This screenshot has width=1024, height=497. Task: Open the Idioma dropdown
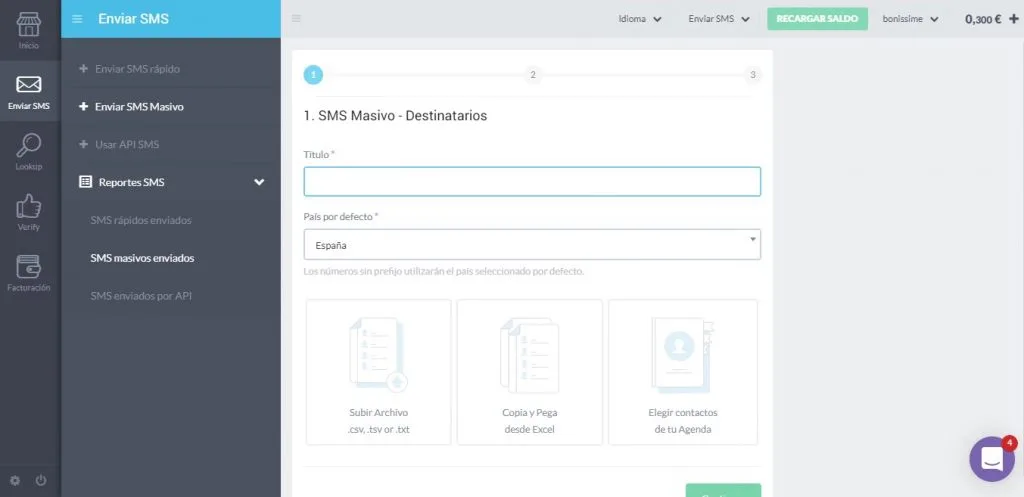tap(640, 19)
